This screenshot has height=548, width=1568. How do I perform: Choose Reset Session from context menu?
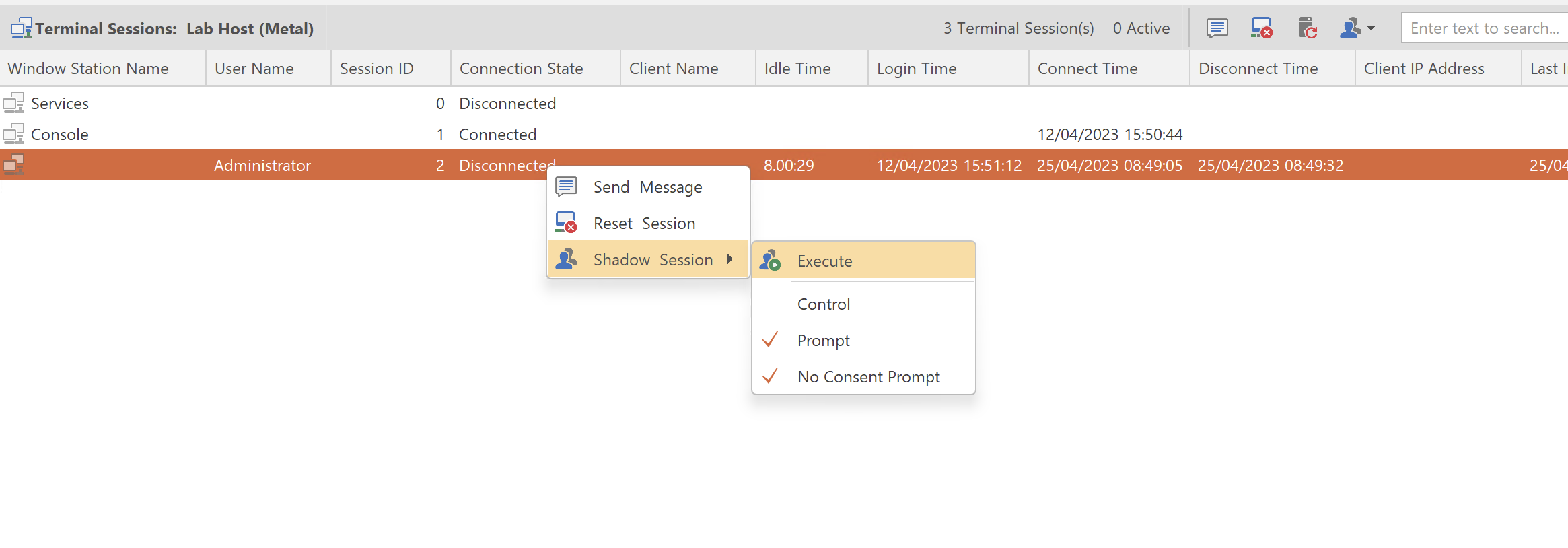coord(644,224)
